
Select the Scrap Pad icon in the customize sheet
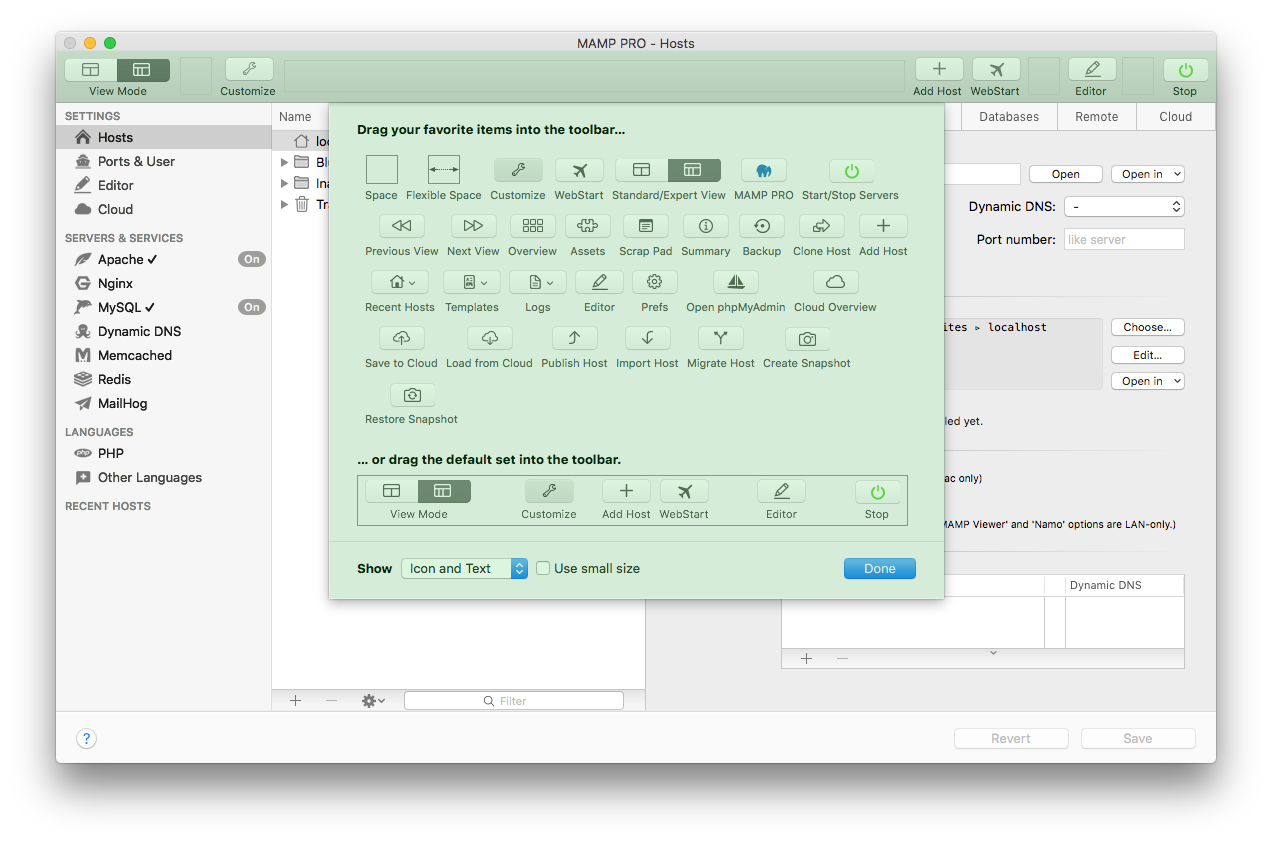645,225
